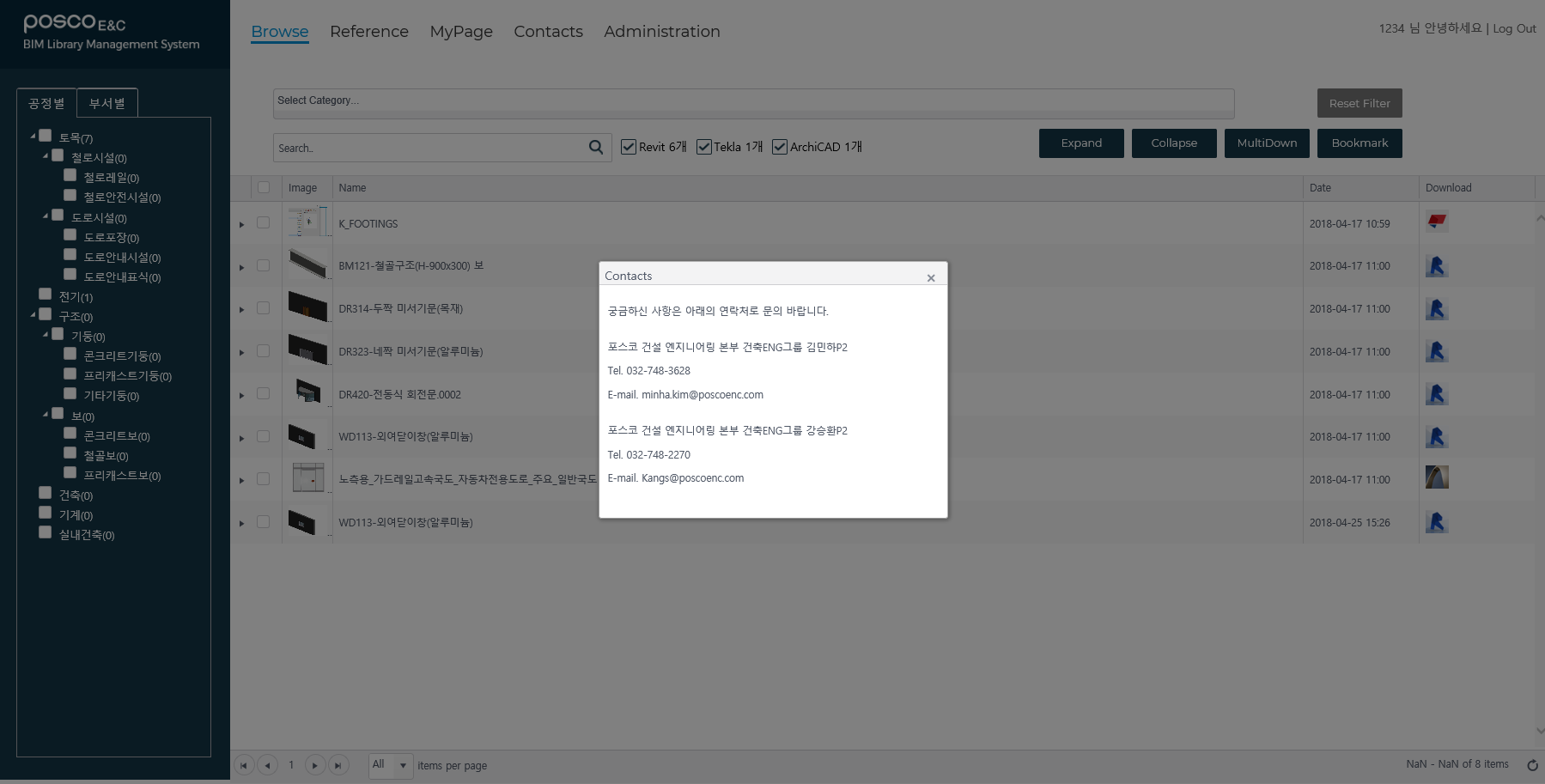This screenshot has height=784, width=1545.
Task: Open K_FOOTINGS thumbnail image
Action: click(x=307, y=222)
